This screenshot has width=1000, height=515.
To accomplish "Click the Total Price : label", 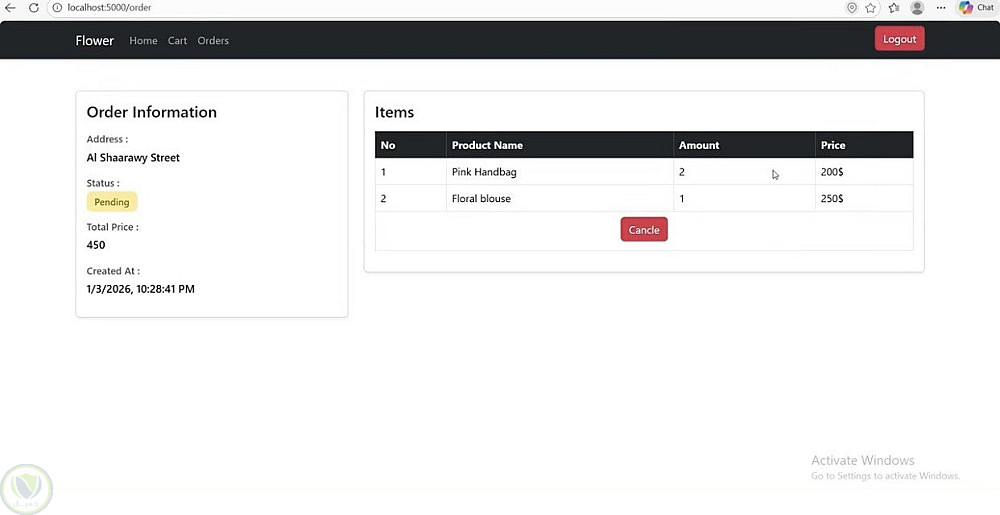I will (x=112, y=227).
